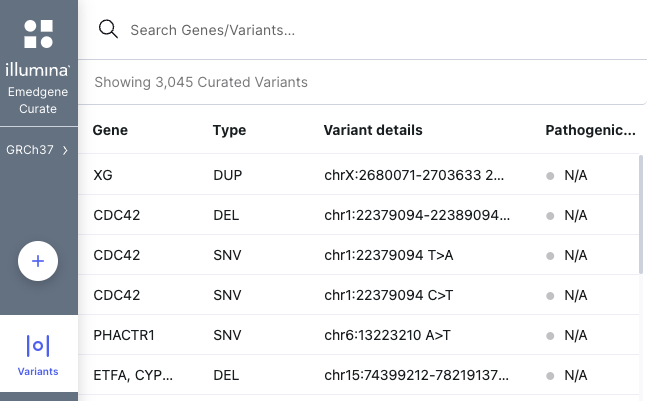Select the CDC42 C>T SNV row
Screen dimensions: 647x401
[359, 295]
